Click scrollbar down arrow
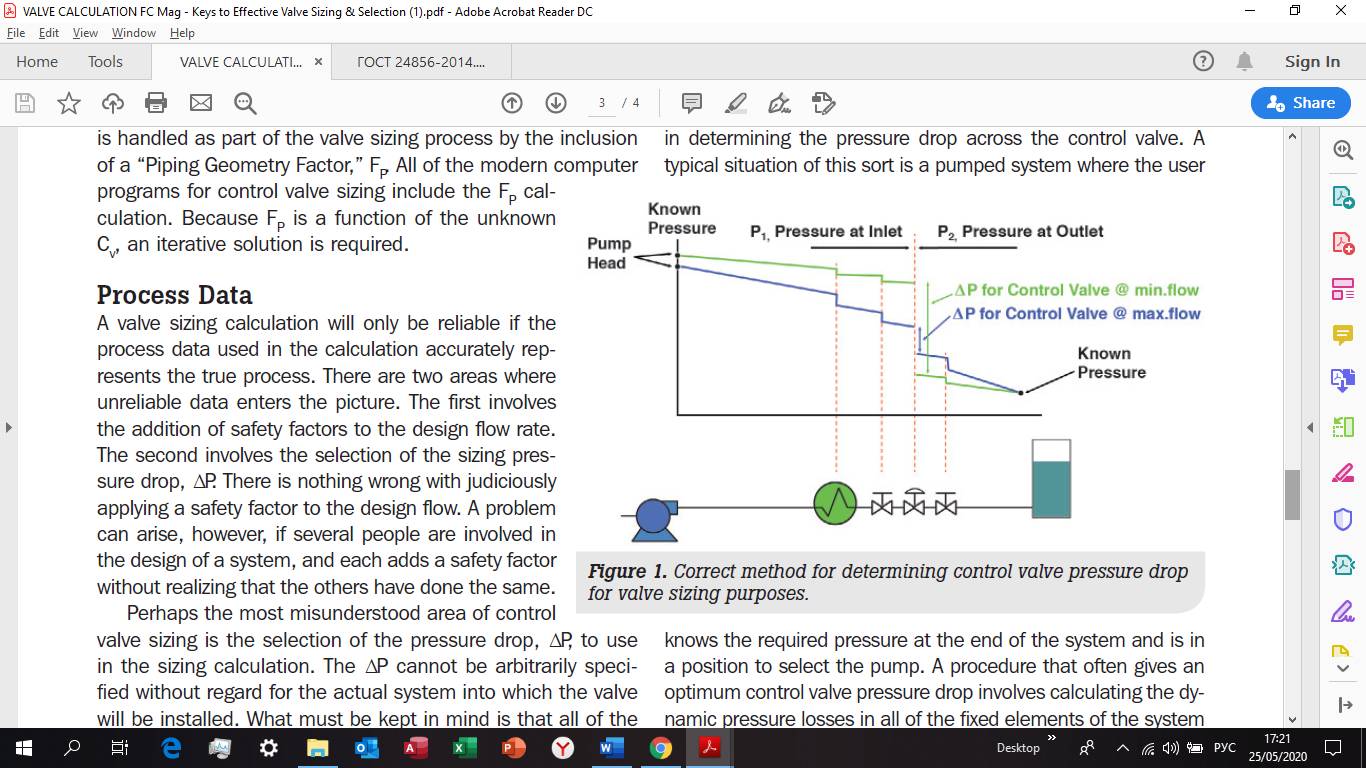 [x=1292, y=719]
